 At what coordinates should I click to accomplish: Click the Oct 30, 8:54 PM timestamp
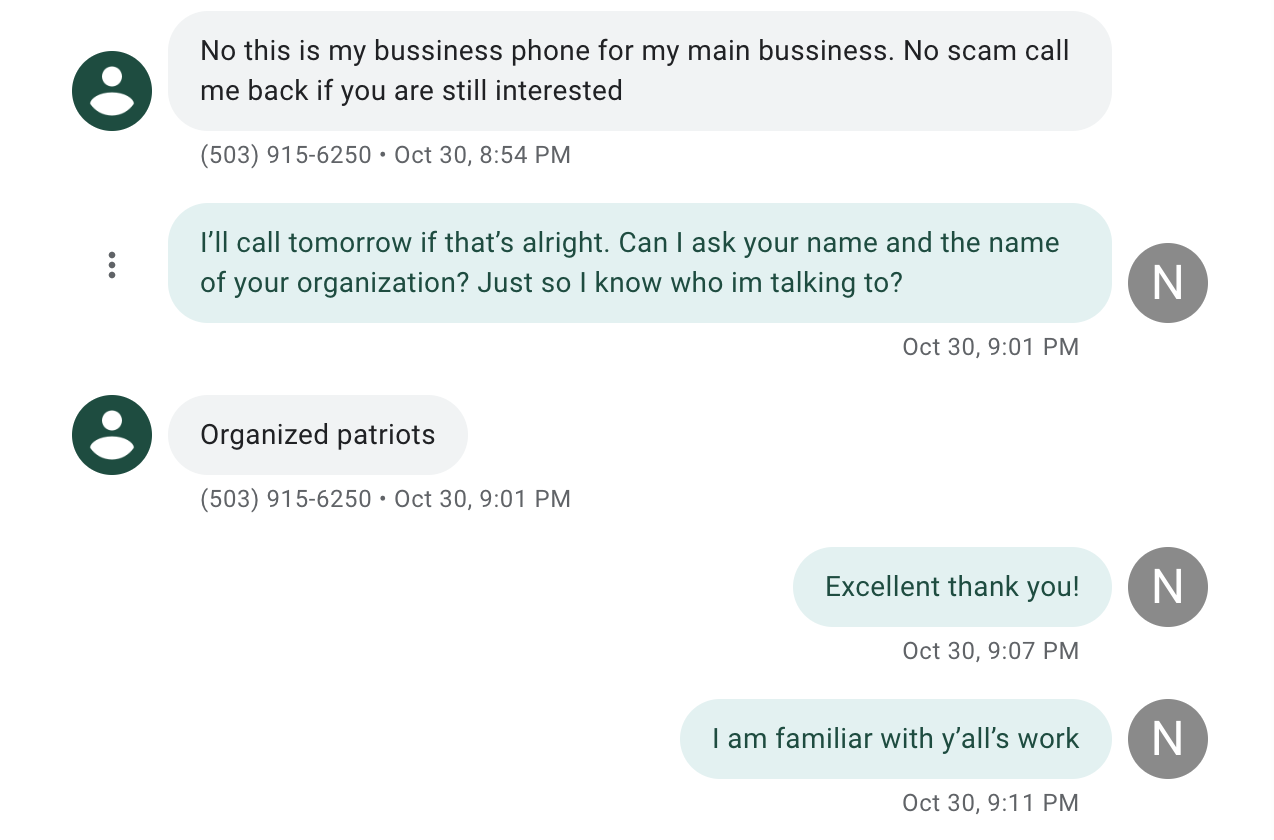(482, 155)
